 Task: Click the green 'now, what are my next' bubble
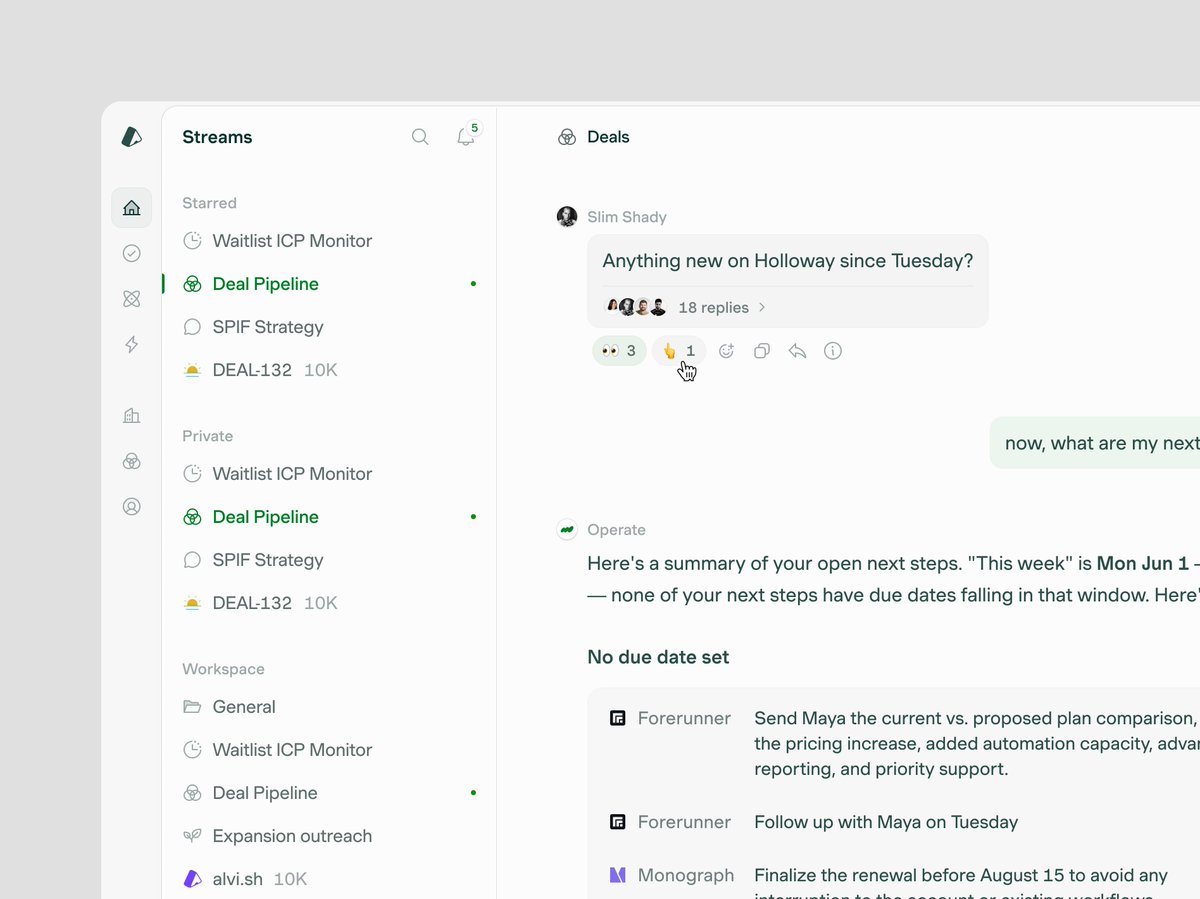click(x=1095, y=443)
